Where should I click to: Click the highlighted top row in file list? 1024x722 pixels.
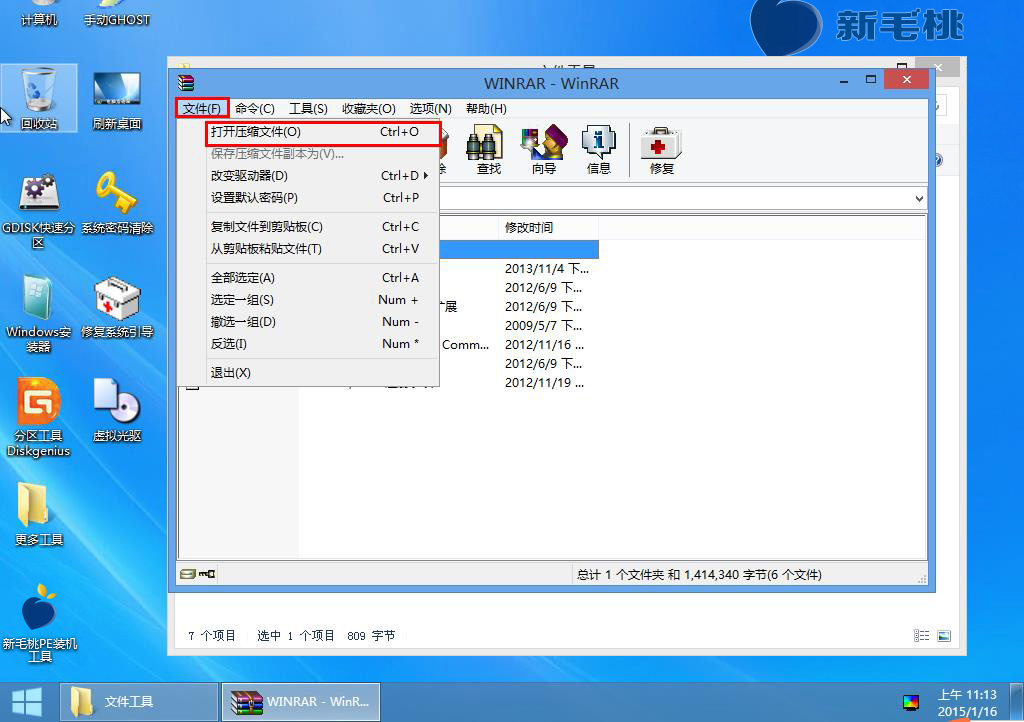(519, 249)
